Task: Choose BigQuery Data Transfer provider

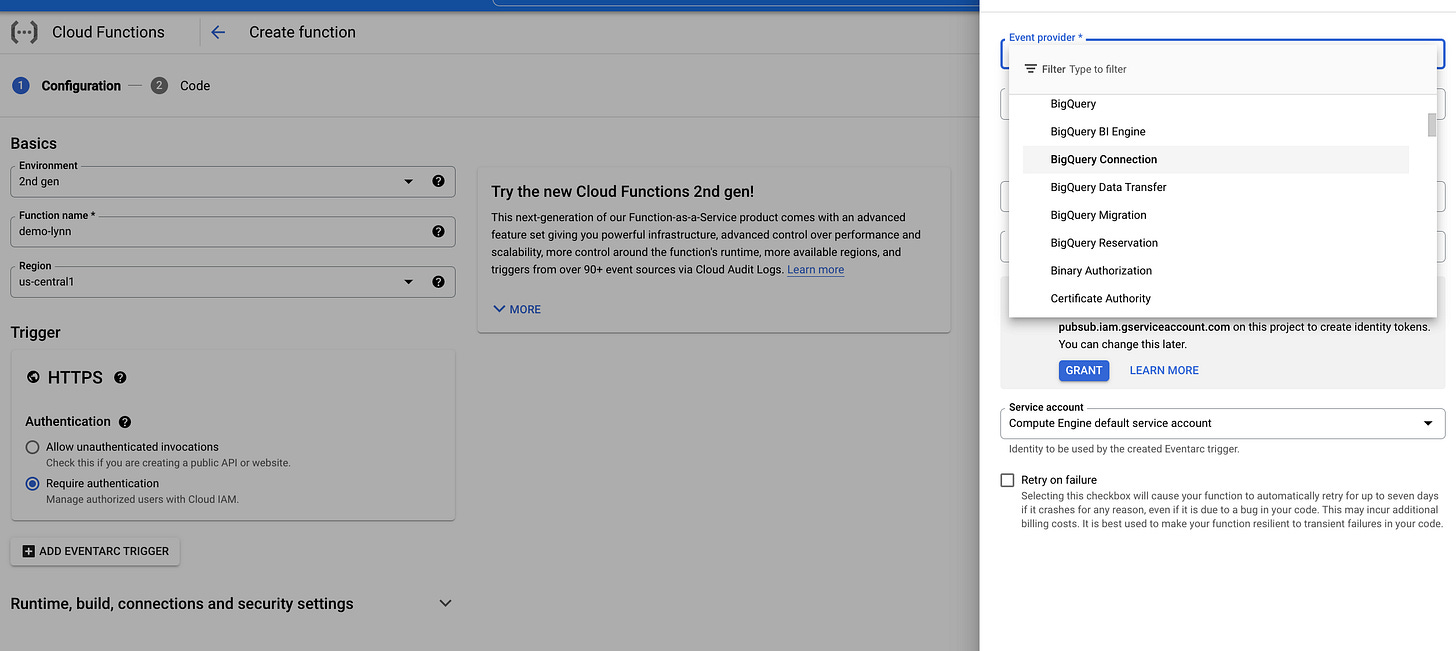Action: pos(1215,187)
